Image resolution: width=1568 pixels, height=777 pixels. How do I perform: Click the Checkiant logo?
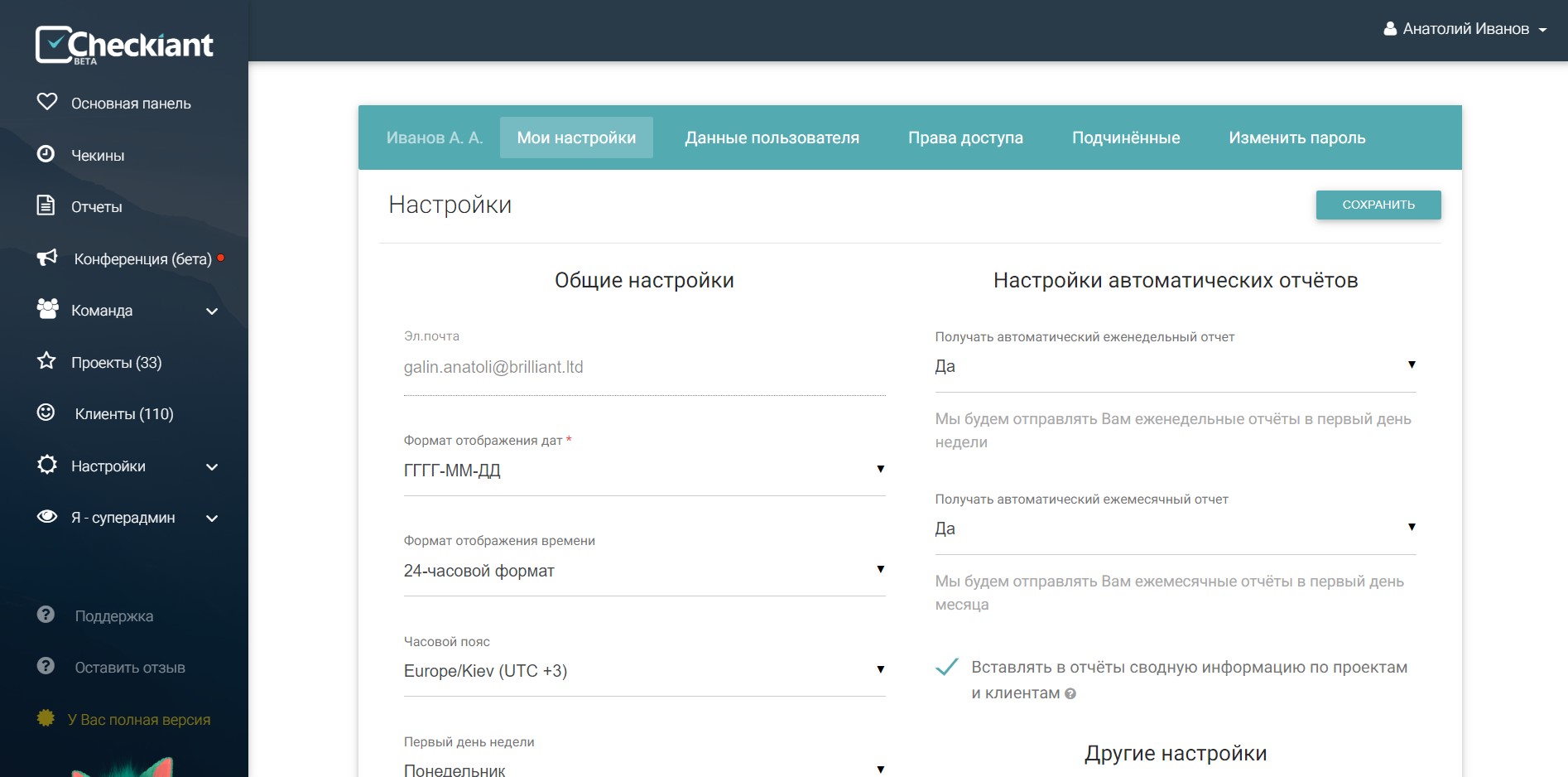coord(124,46)
